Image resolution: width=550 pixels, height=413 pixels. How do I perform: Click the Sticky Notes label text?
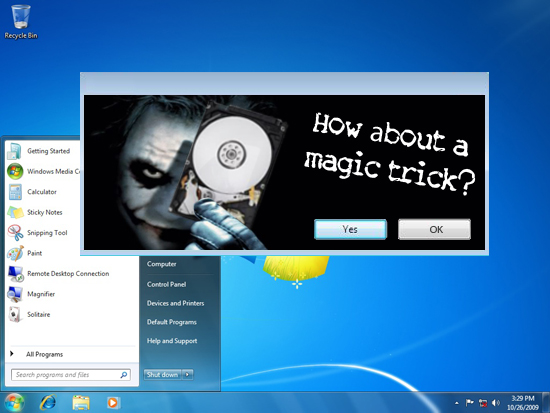pos(45,212)
